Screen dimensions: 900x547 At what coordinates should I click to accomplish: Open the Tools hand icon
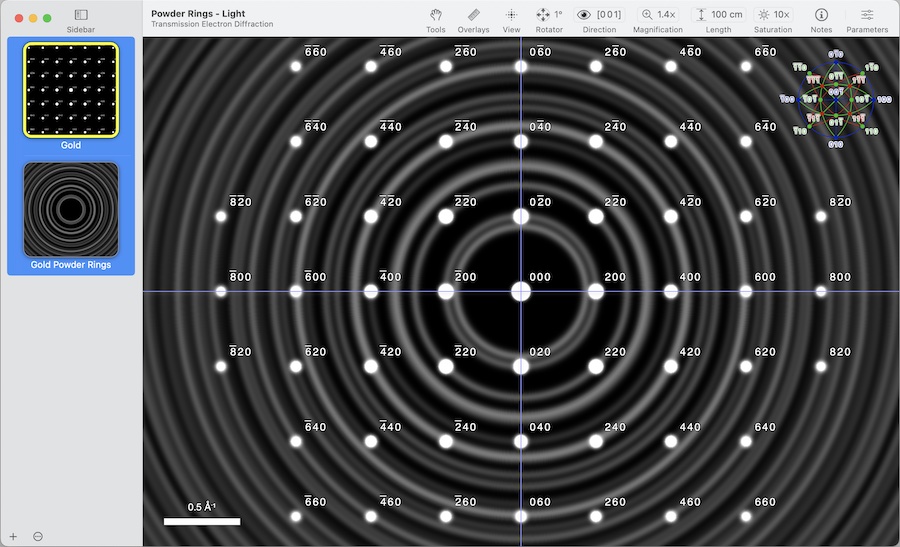tap(436, 15)
